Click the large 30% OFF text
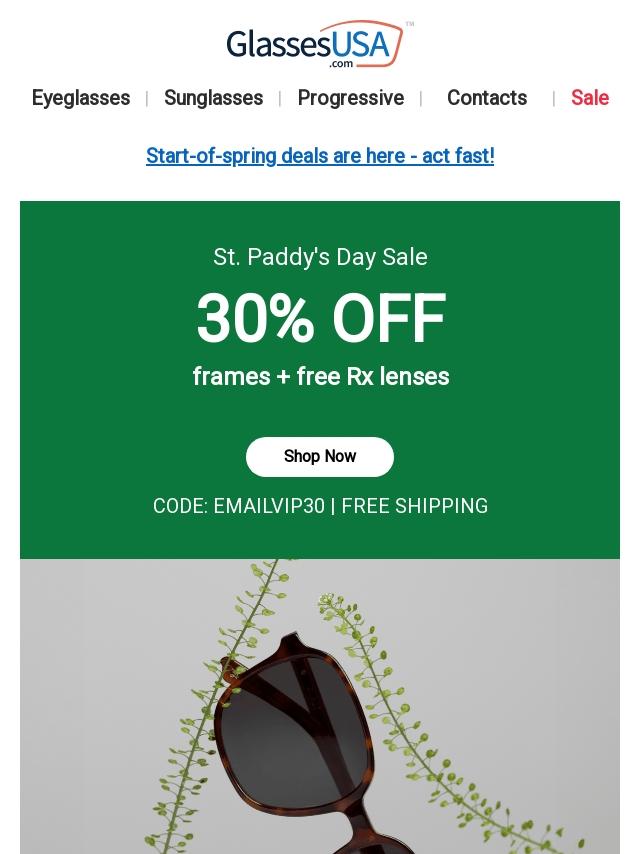Screen dimensions: 640x854 coord(320,319)
